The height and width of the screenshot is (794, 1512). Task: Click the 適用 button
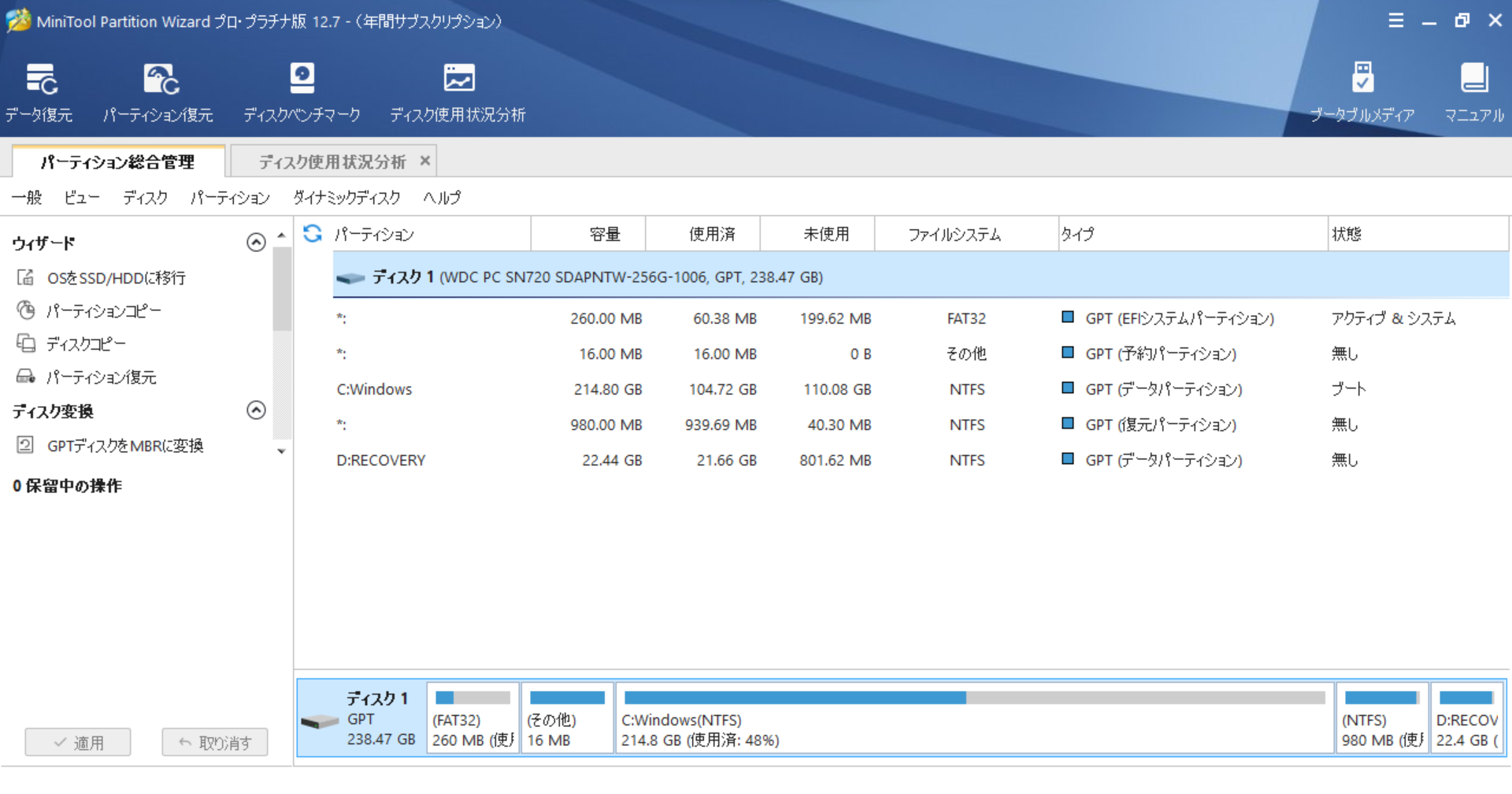click(x=78, y=742)
